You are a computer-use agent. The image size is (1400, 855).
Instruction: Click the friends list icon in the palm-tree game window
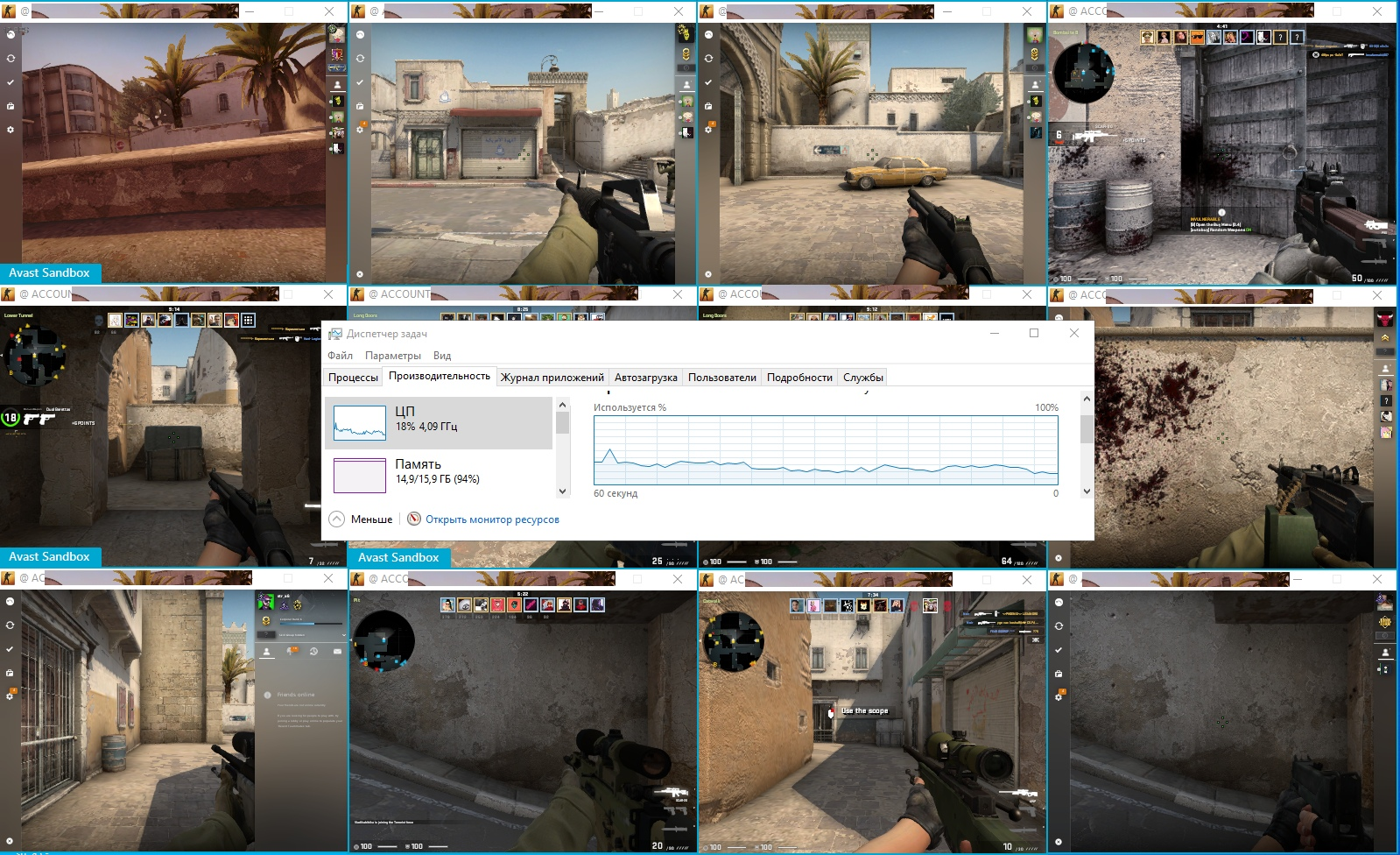coord(337,86)
